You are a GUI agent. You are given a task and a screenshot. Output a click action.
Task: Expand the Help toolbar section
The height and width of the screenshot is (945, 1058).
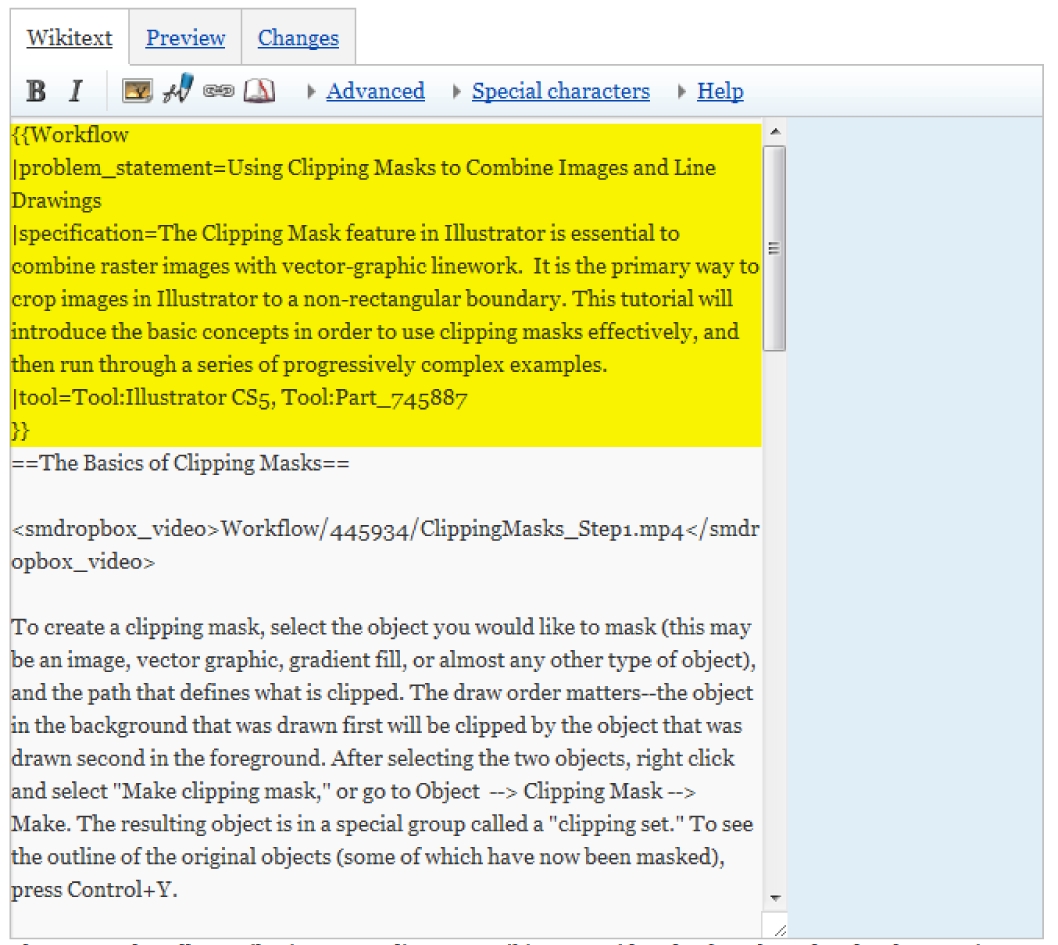[x=720, y=91]
